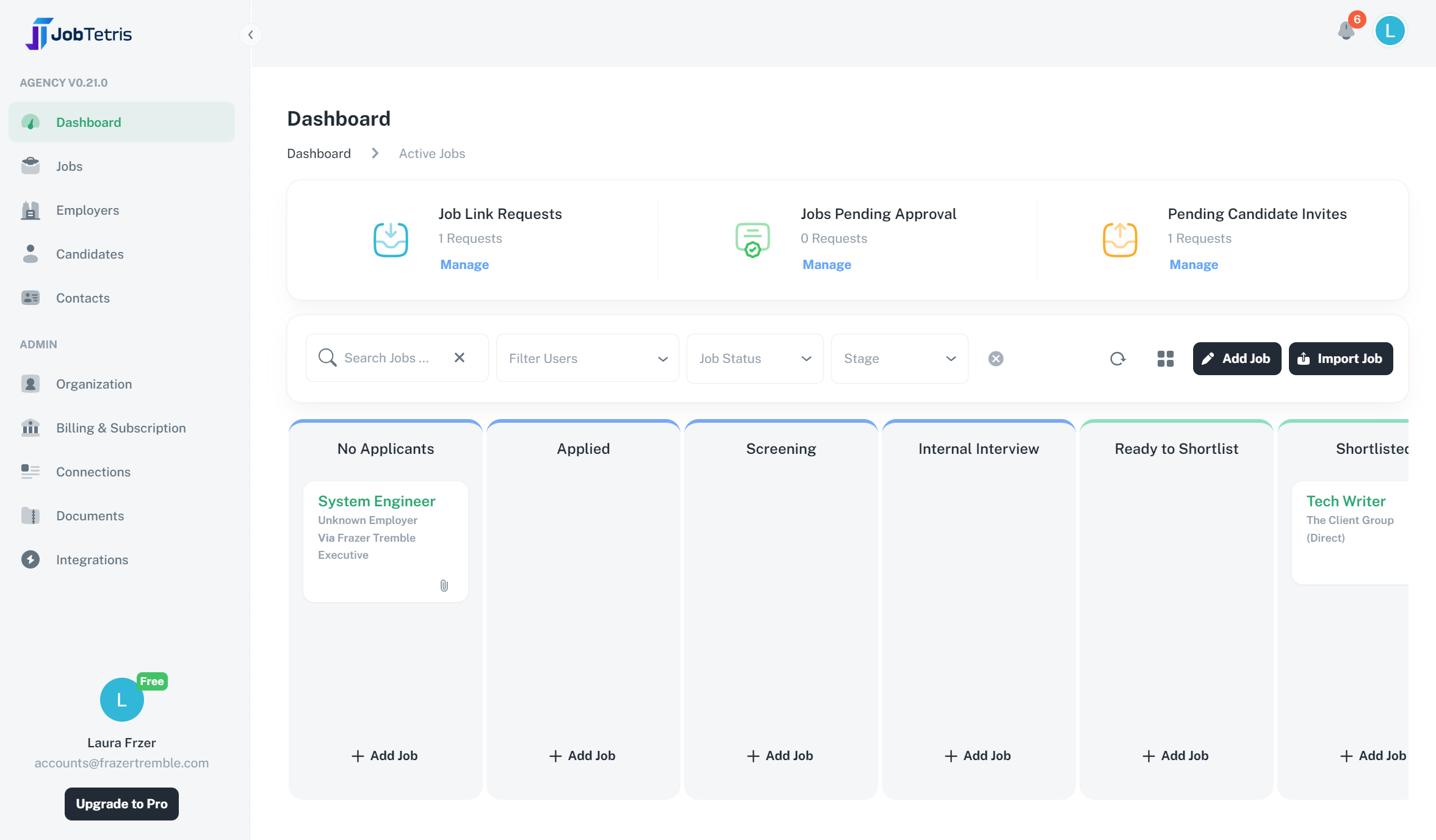
Task: Click Manage under Job Link Requests
Action: pos(464,265)
